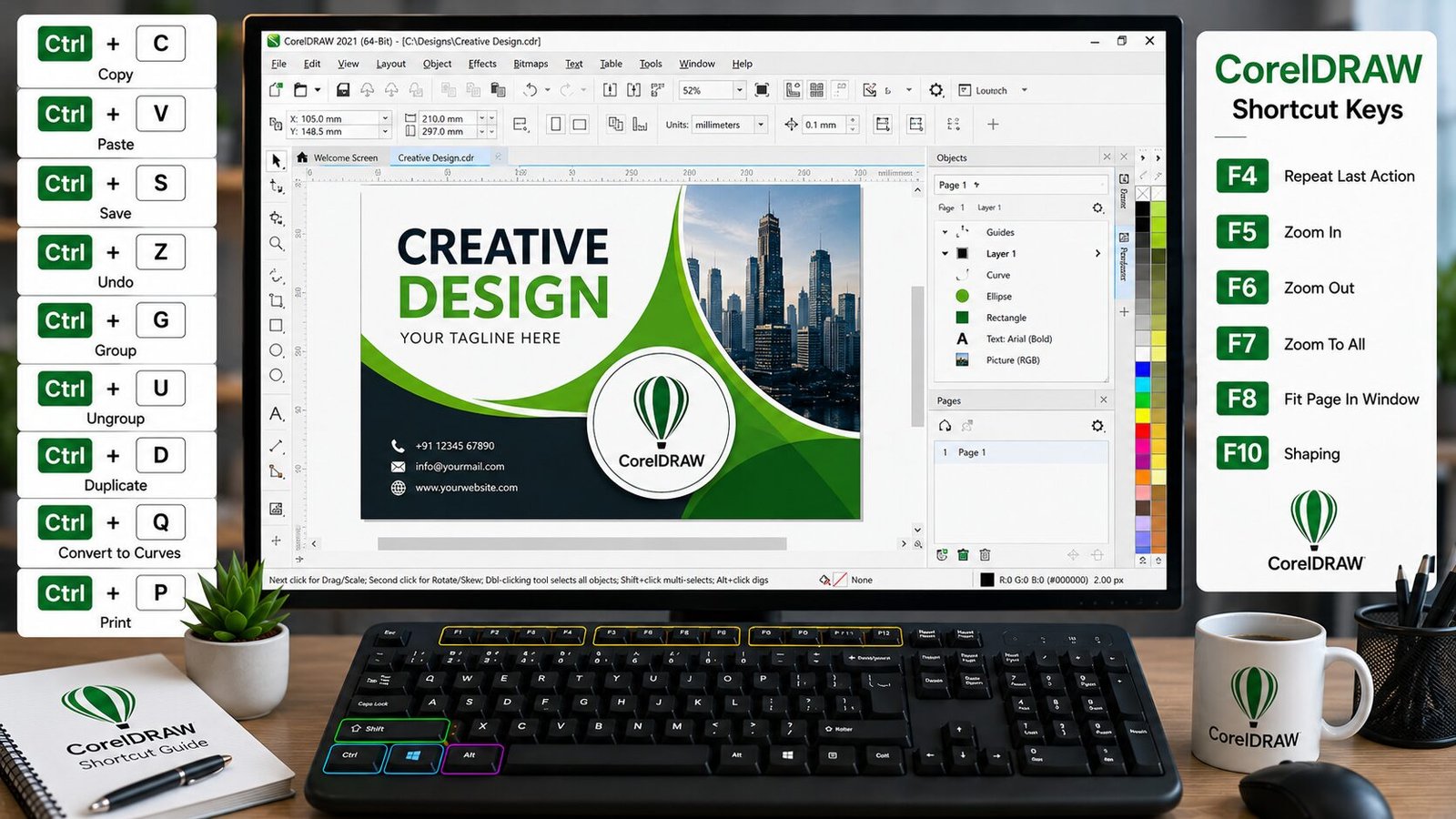The width and height of the screenshot is (1456, 819).
Task: Select Page 1 in the Pages panel
Action: point(1021,452)
